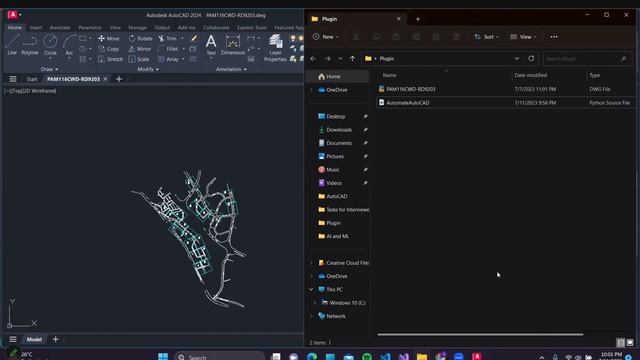Click the Mirror tool
Viewport: 640px width, 360px height.
tap(140, 49)
